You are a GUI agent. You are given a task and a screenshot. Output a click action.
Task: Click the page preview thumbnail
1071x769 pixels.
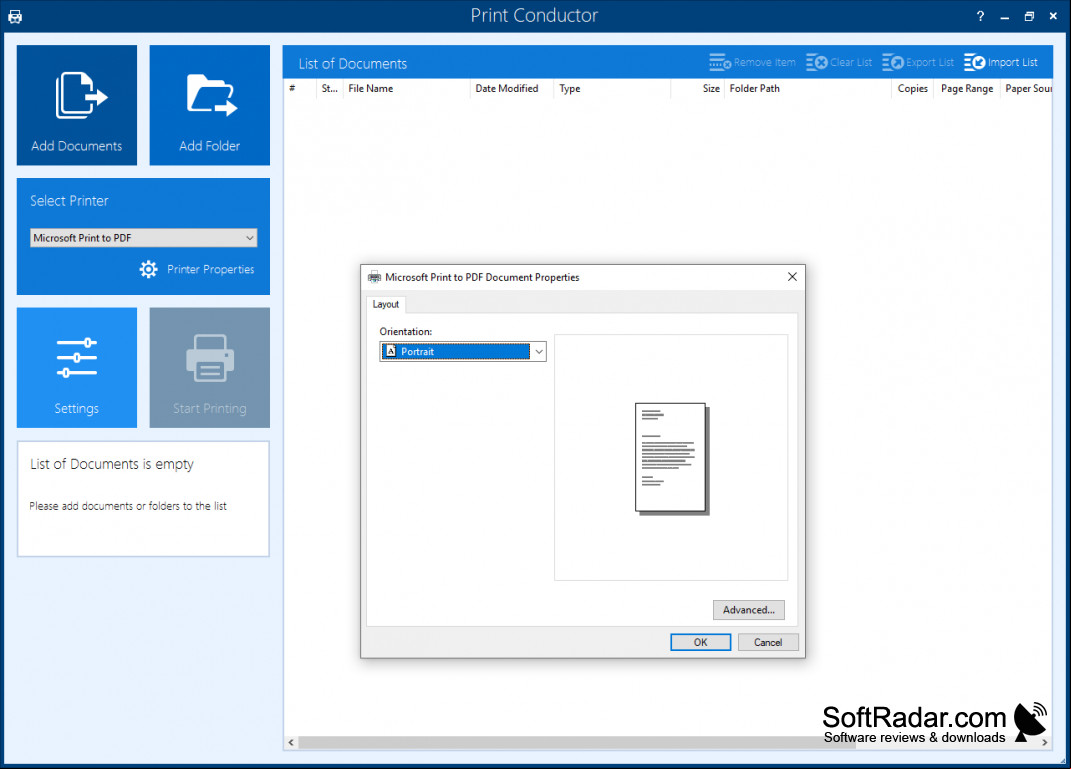(x=671, y=458)
